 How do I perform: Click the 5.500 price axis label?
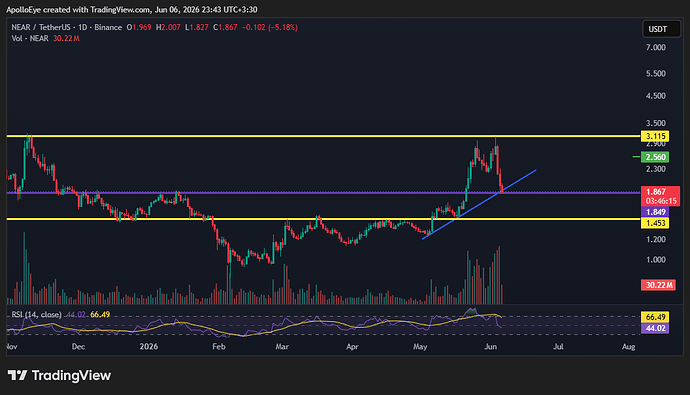[656, 73]
